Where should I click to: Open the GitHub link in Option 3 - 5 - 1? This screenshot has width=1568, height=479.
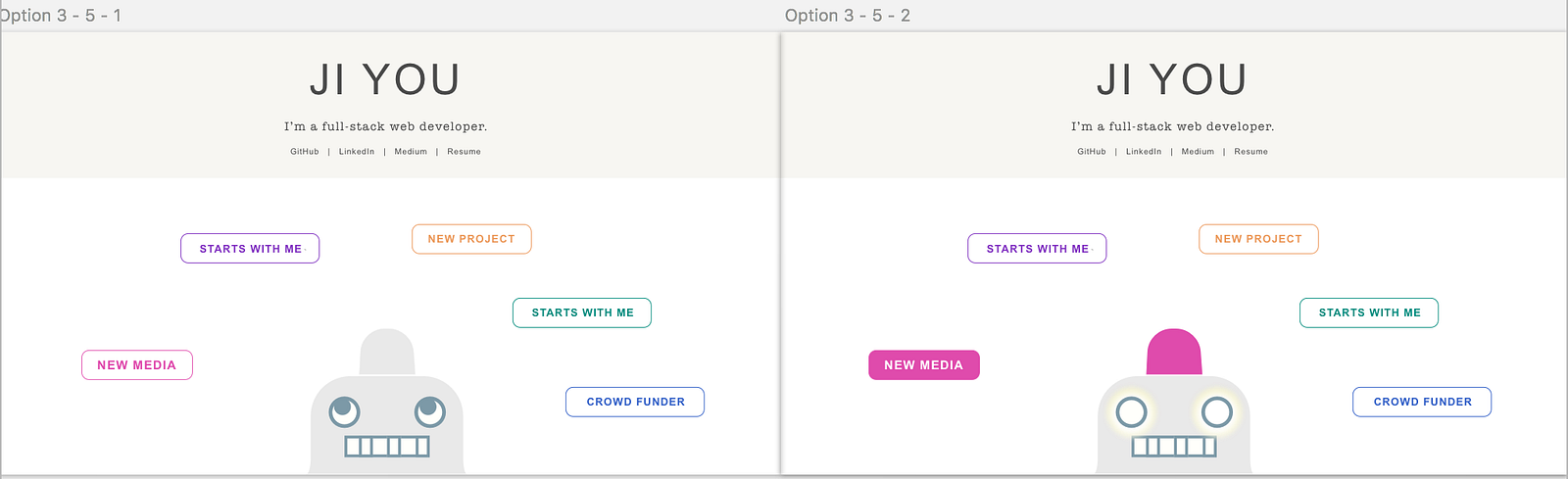pyautogui.click(x=305, y=152)
